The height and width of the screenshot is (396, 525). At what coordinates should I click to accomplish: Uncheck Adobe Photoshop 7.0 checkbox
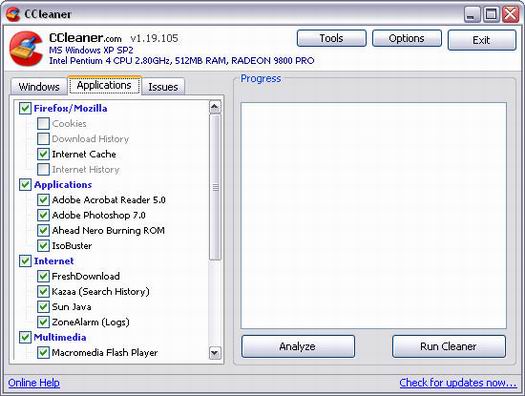43,215
